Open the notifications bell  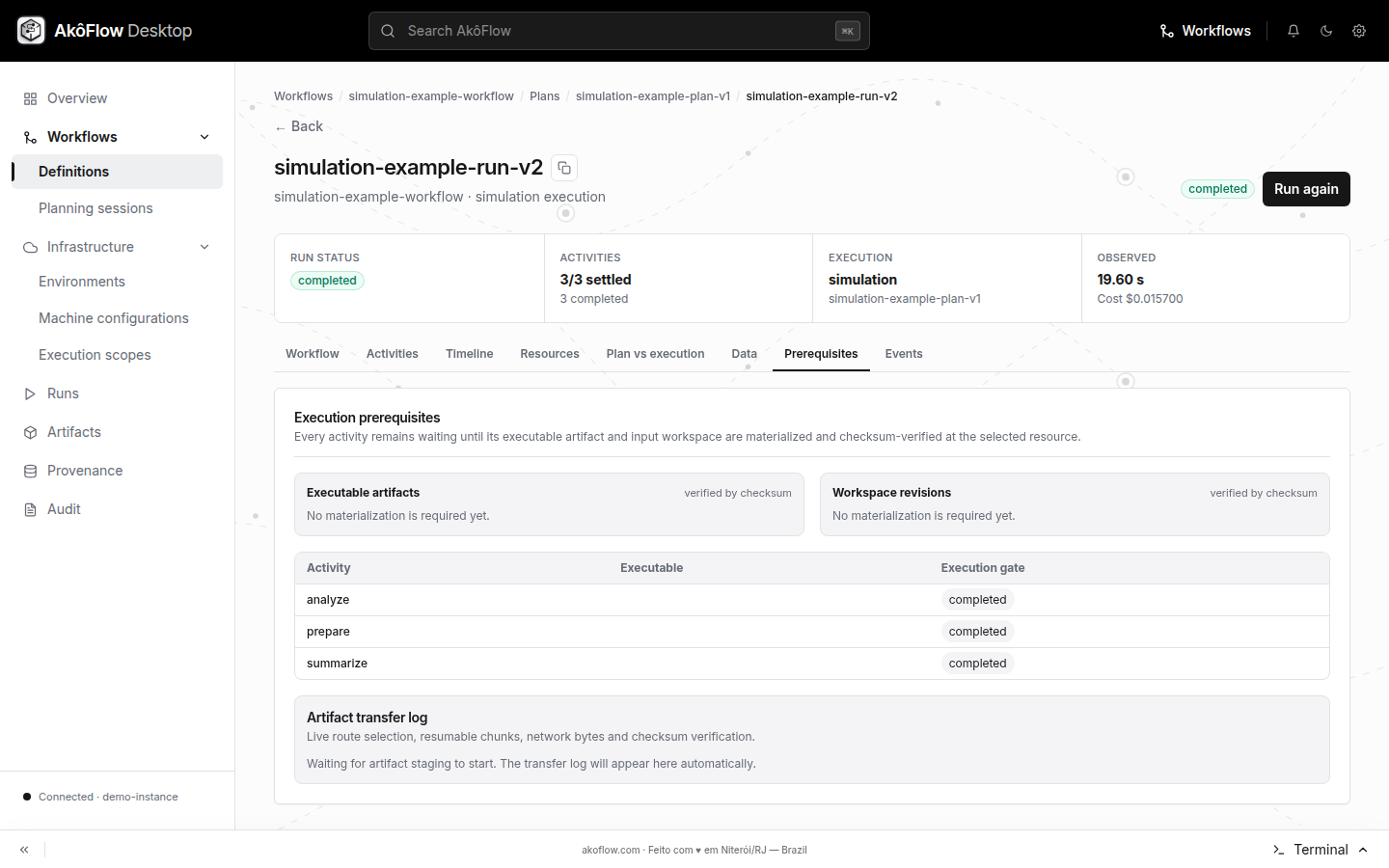tap(1294, 31)
